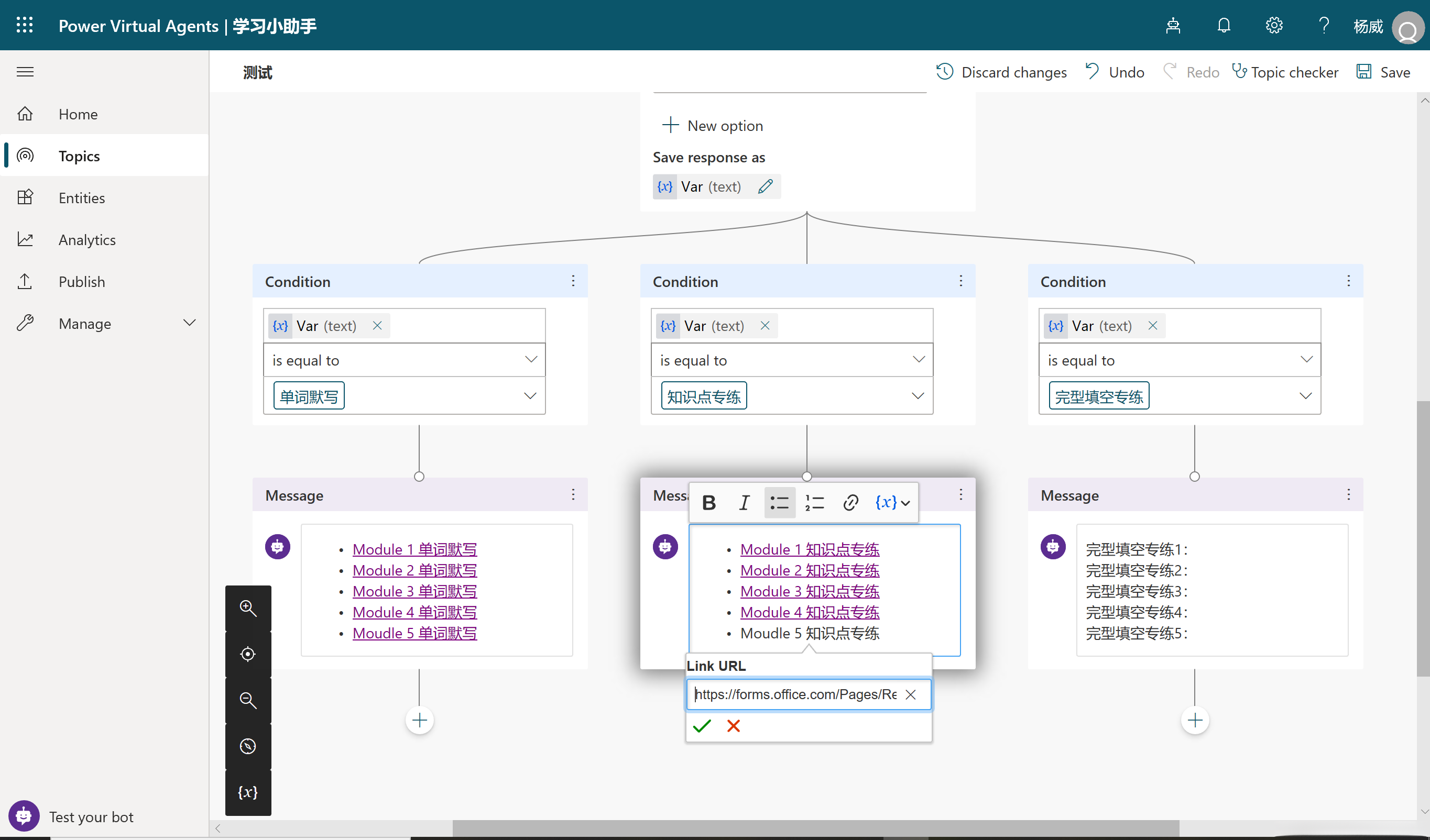Screen dimensions: 1430x840
Task: Toggle italic formatting in message toolbar
Action: pos(744,503)
